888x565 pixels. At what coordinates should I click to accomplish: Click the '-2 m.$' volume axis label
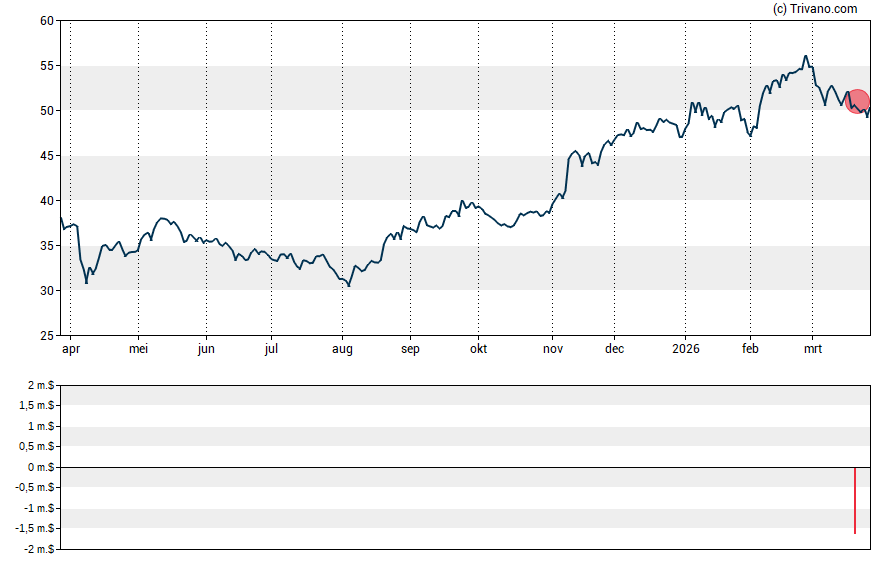pyautogui.click(x=40, y=549)
